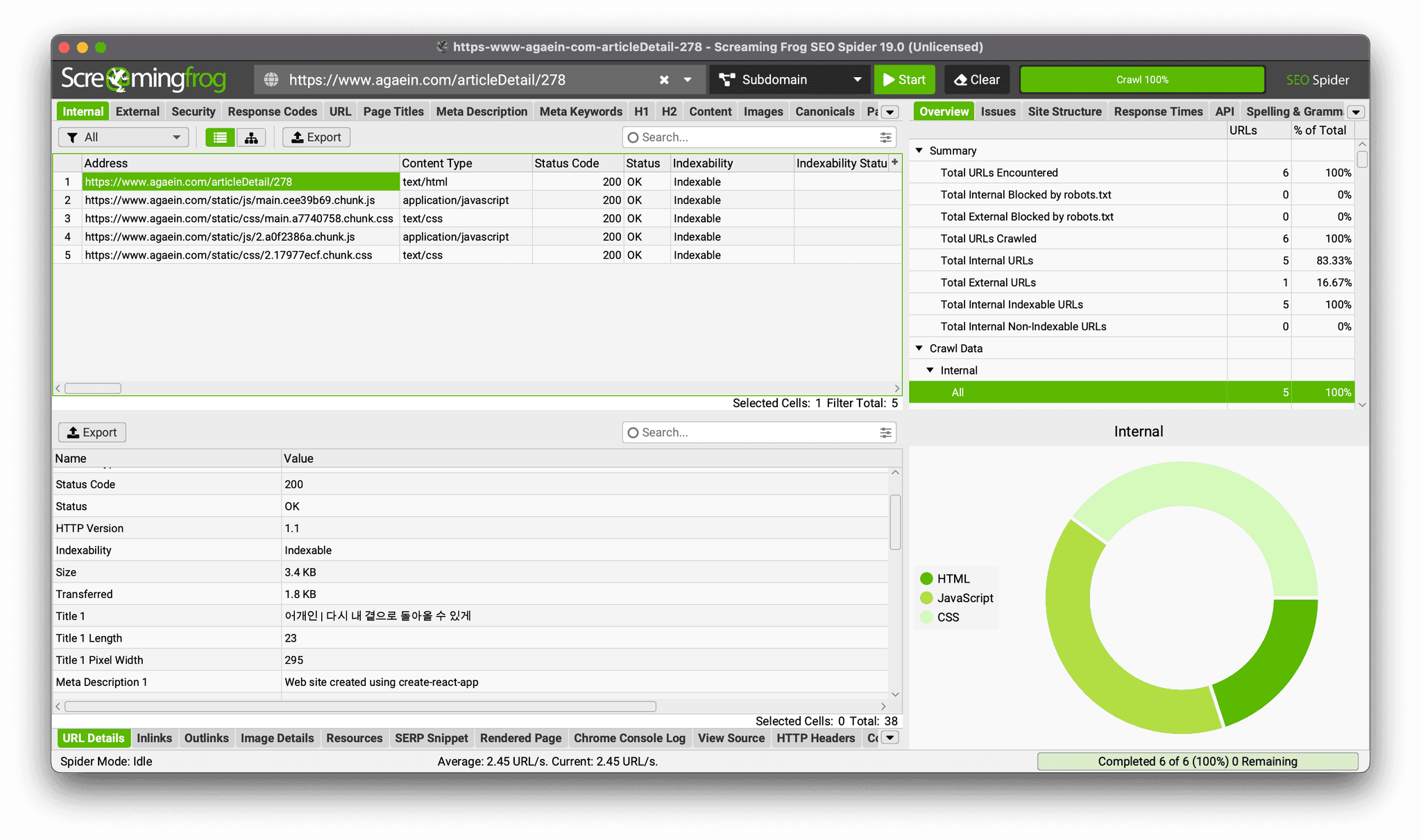The image size is (1421, 840).
Task: Open lower search filter options icon
Action: [885, 433]
